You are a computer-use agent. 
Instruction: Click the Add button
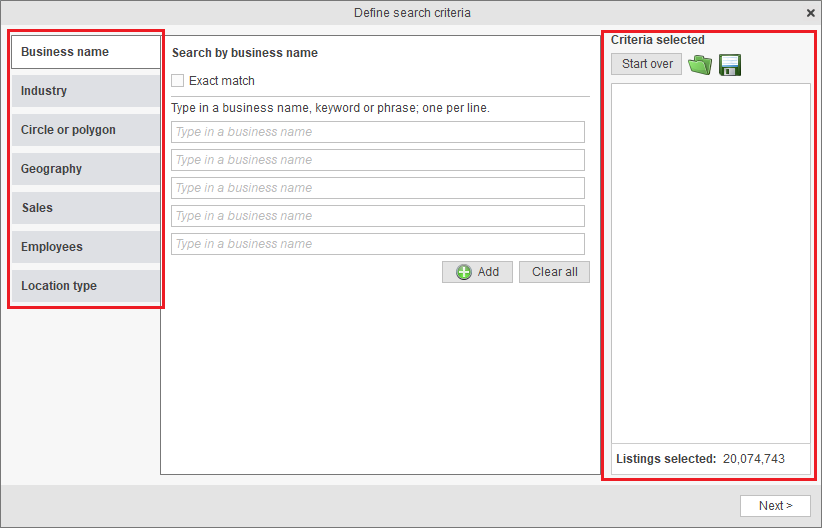(x=477, y=272)
